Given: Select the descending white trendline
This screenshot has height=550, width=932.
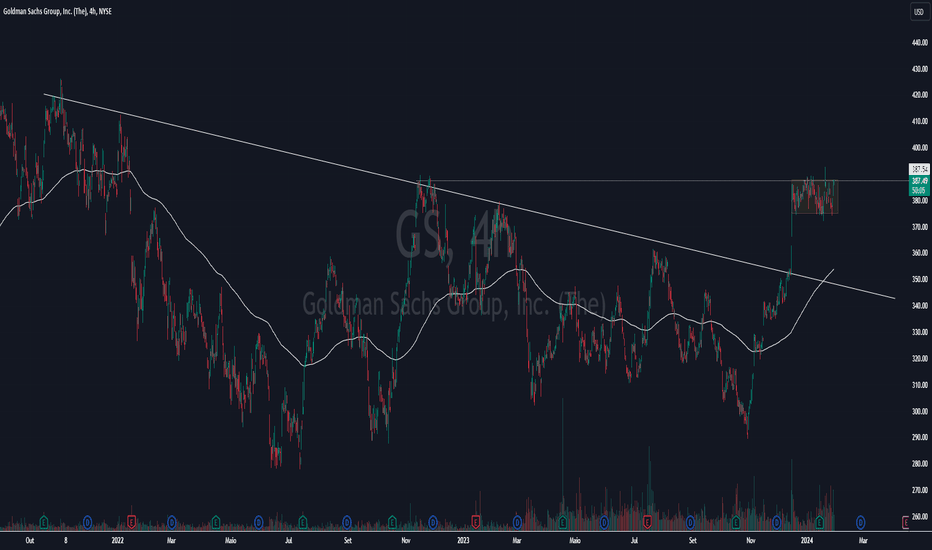Looking at the screenshot, I should pos(300,153).
